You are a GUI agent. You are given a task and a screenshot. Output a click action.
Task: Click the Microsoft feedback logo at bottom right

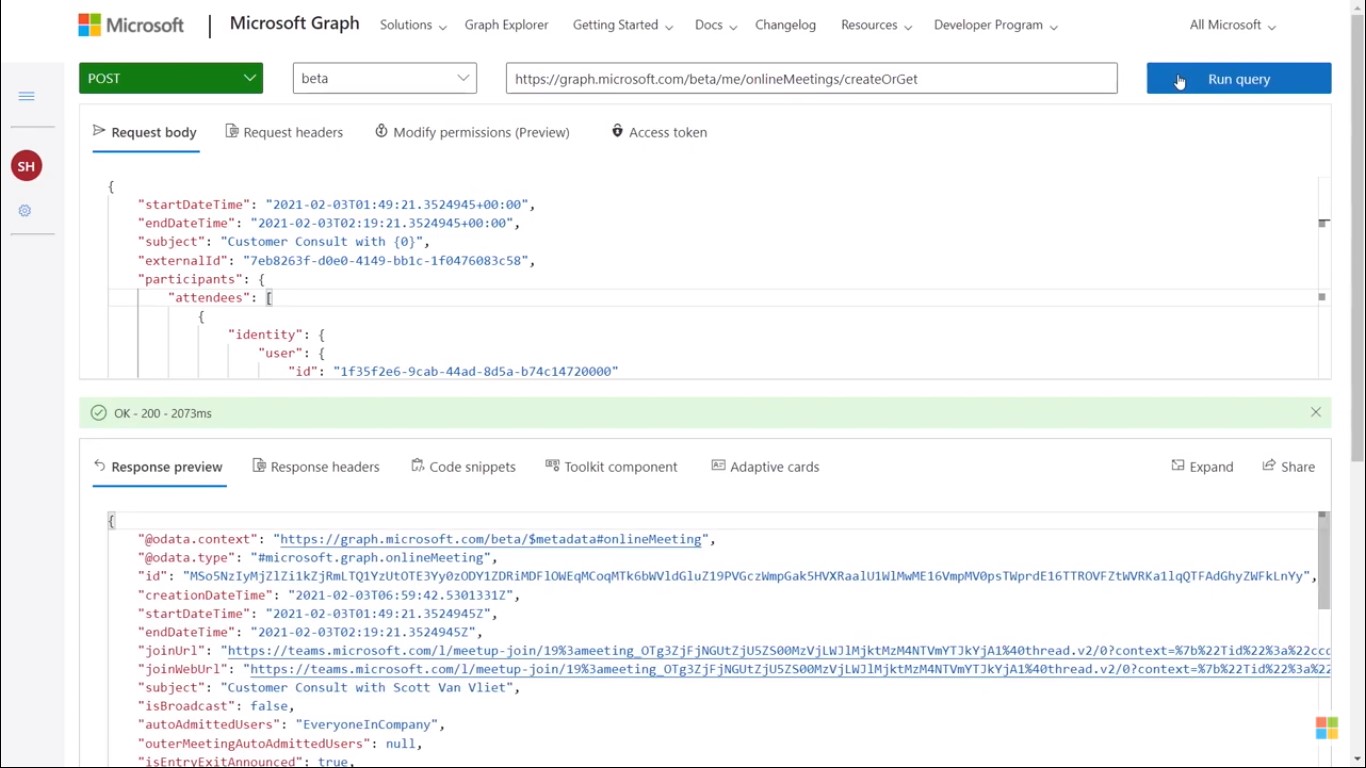1327,728
